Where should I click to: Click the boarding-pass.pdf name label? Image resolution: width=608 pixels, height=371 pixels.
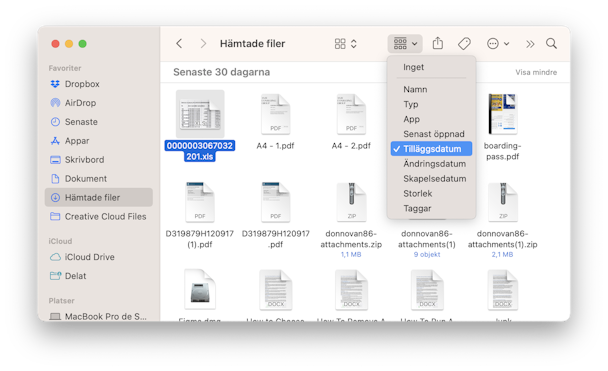503,151
